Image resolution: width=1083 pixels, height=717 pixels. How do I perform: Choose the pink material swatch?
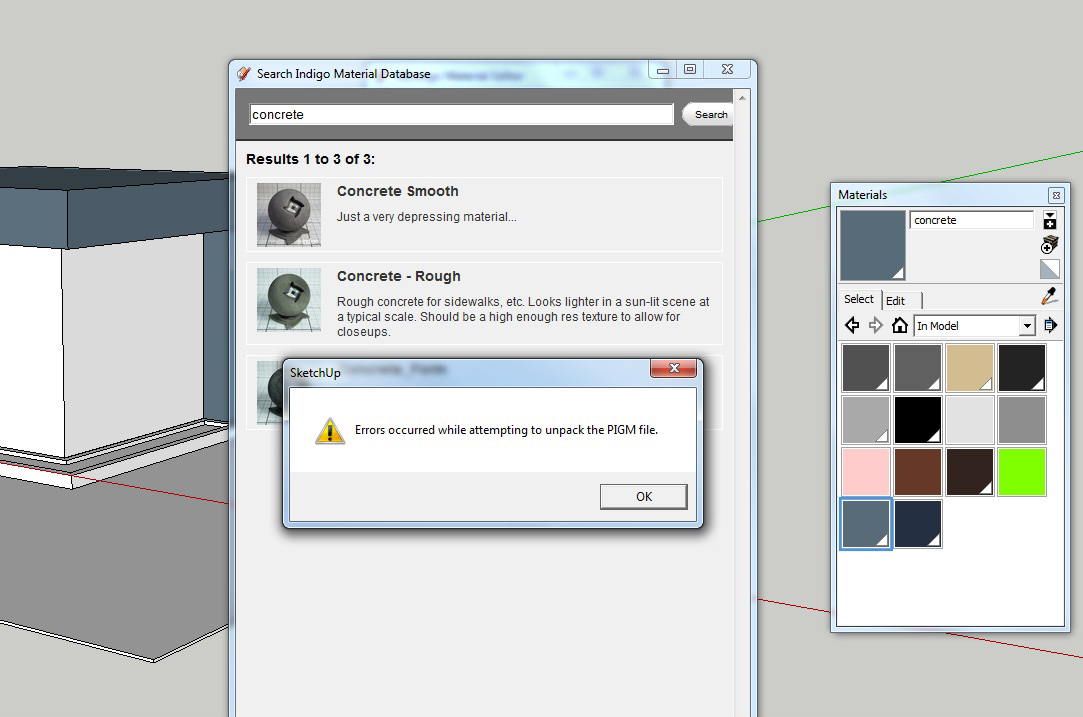pos(866,472)
